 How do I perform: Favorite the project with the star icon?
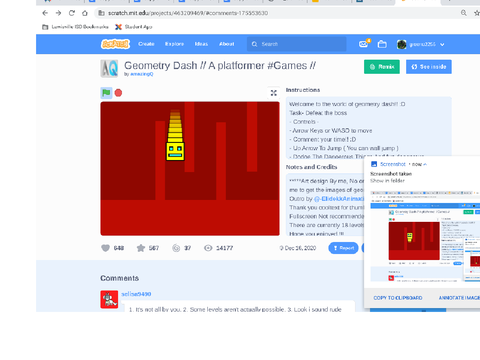(141, 248)
